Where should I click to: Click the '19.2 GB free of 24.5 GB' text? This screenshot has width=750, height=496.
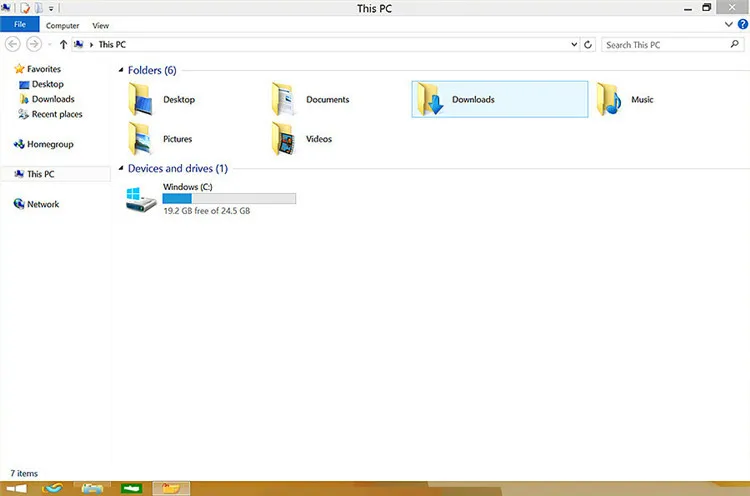click(x=207, y=210)
